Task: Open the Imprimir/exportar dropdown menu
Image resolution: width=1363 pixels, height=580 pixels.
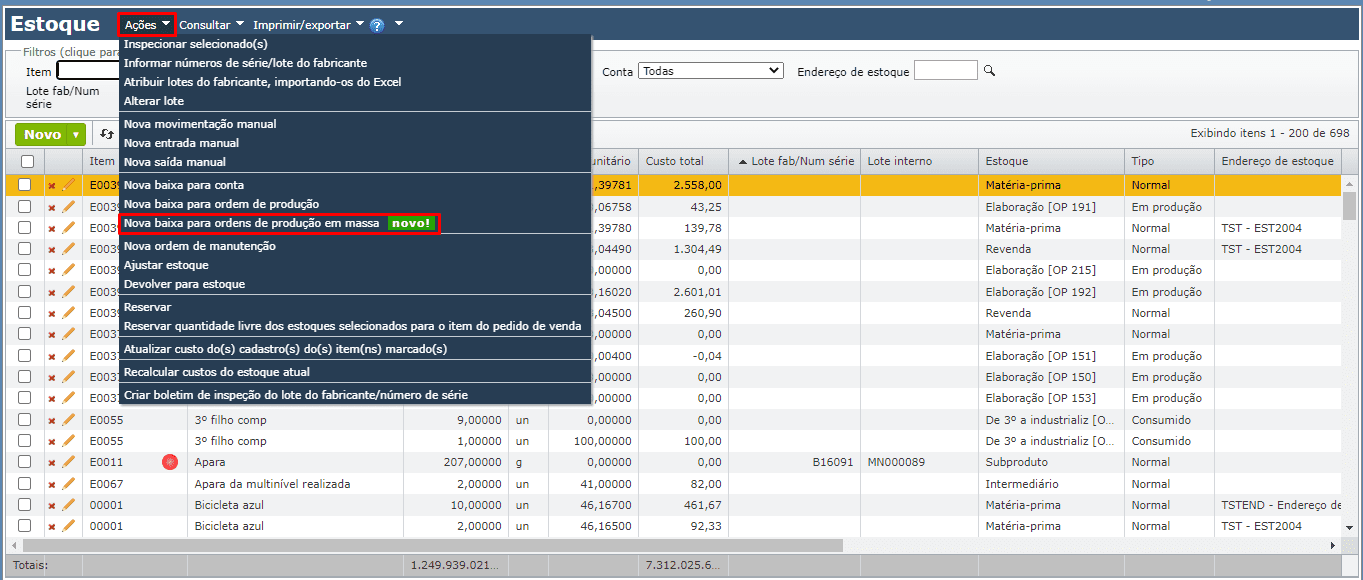Action: [308, 24]
